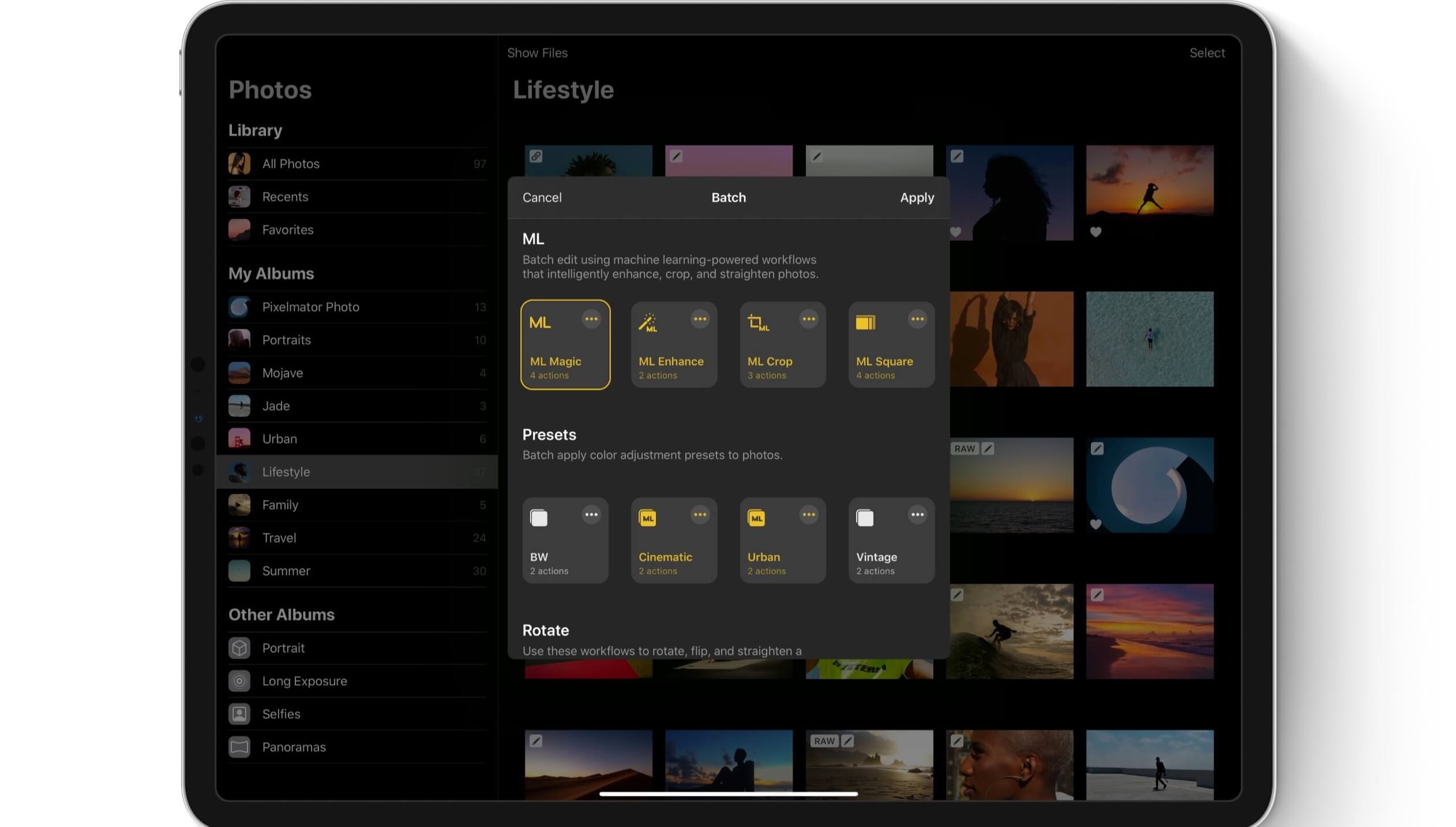Open the Travel album

click(x=357, y=537)
